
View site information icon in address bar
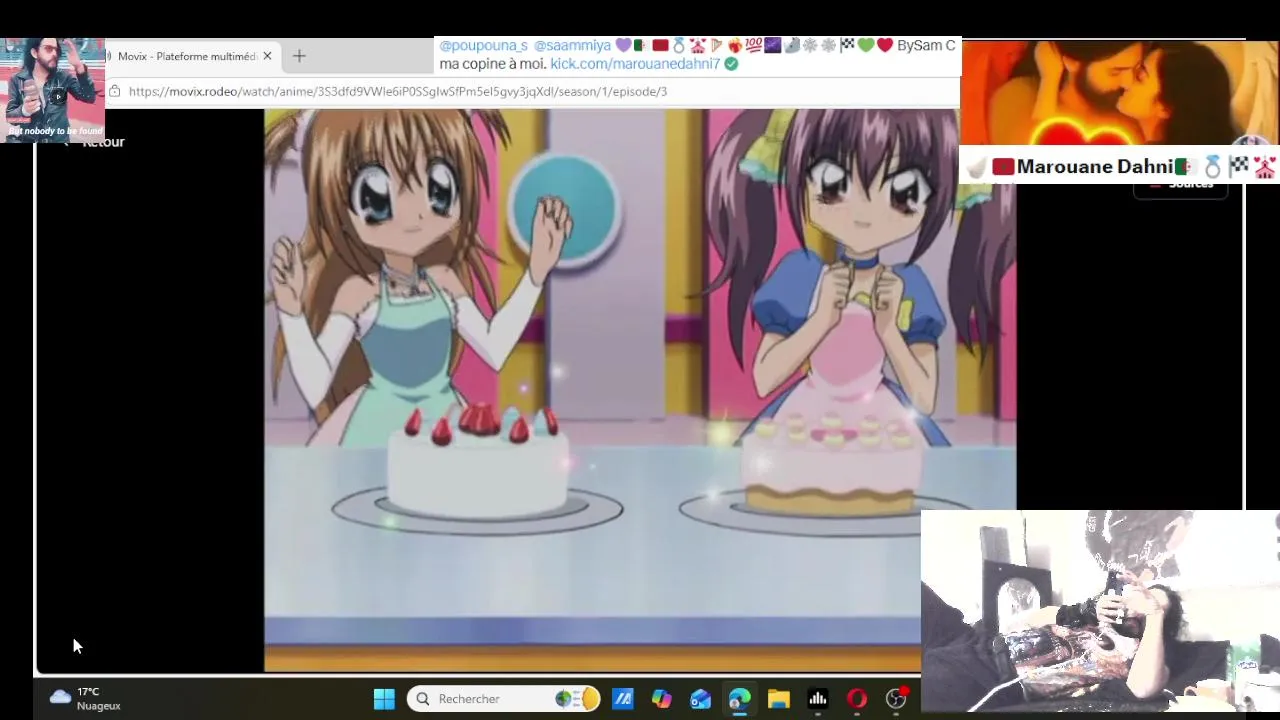(115, 91)
